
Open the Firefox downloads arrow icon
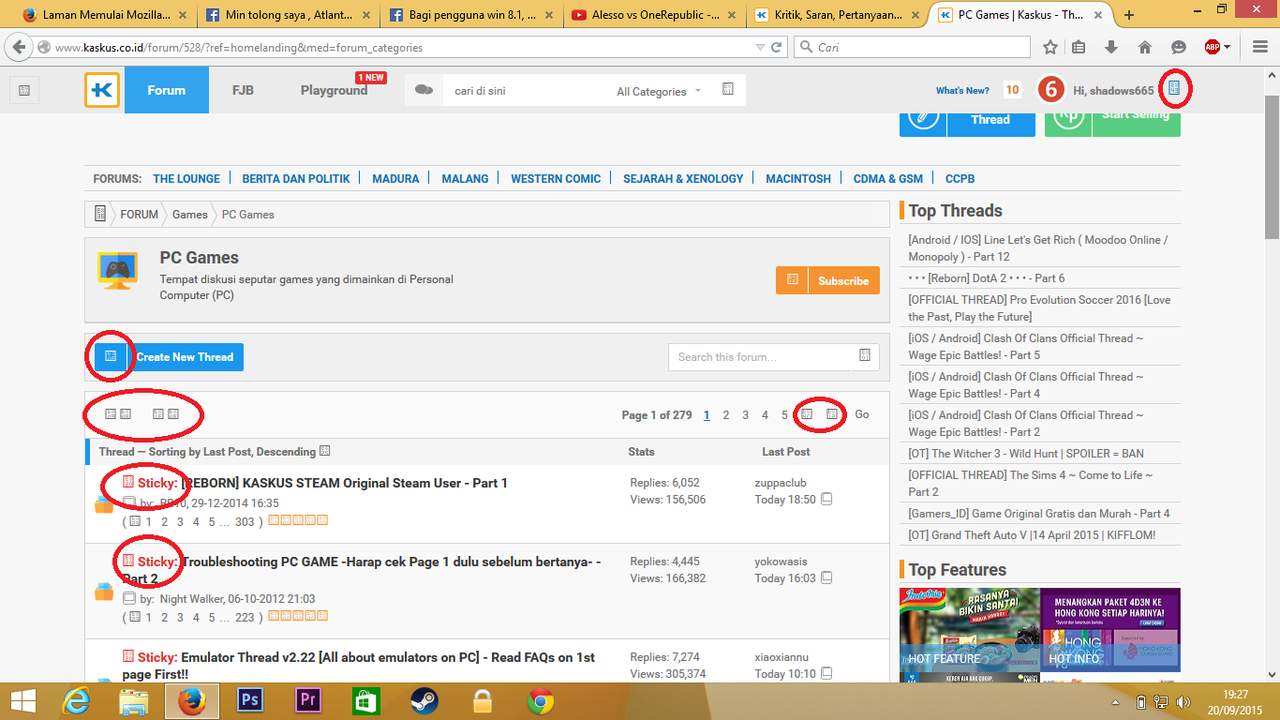click(1111, 47)
